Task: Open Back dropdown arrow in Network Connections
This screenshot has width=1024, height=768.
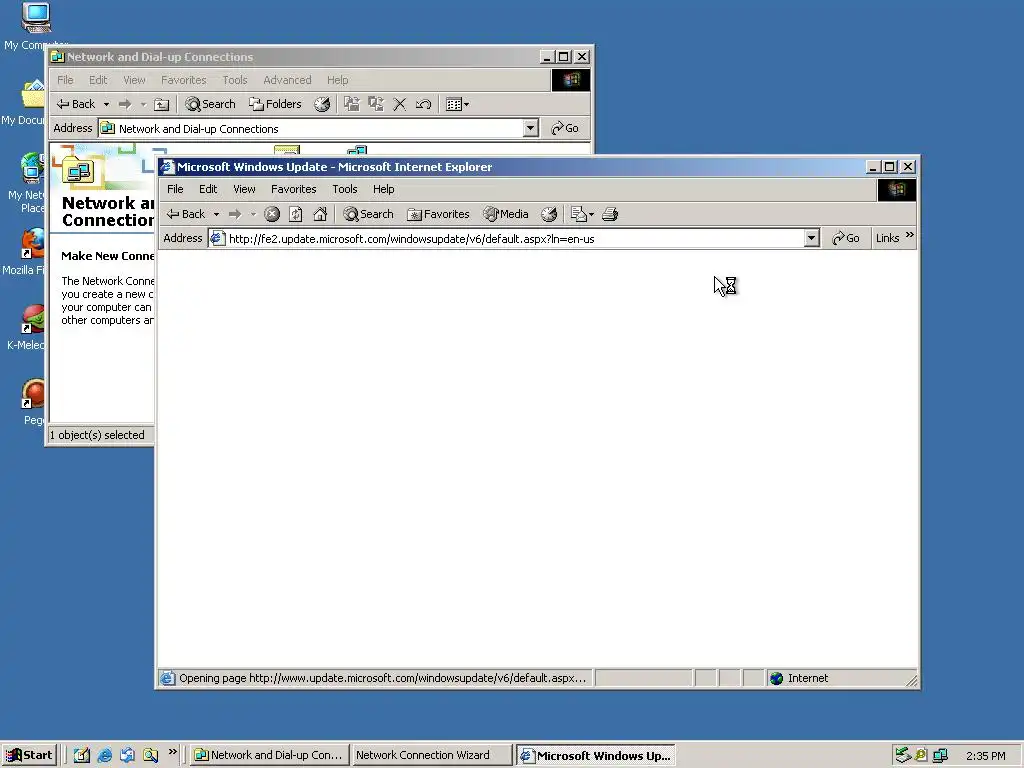Action: (x=106, y=104)
